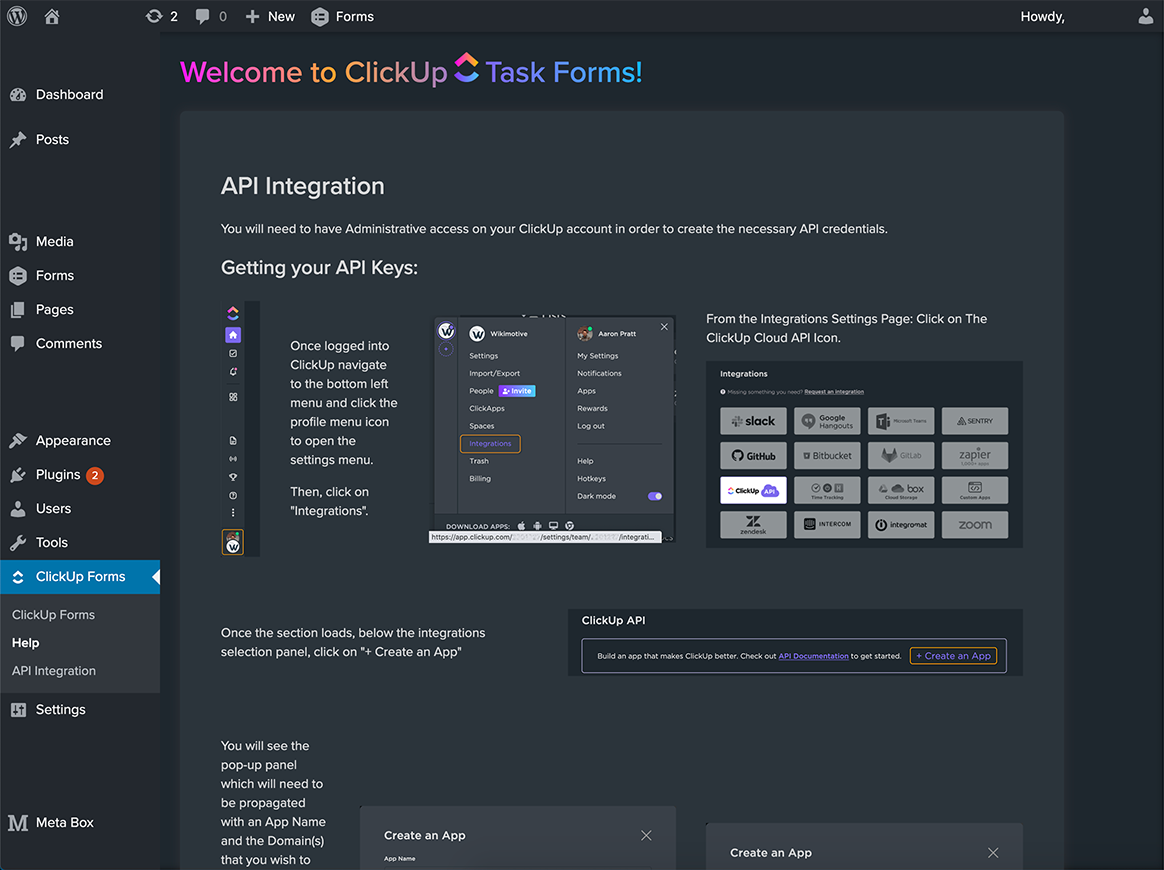Click the profile avatar in ClickUp sidebar image

click(232, 542)
